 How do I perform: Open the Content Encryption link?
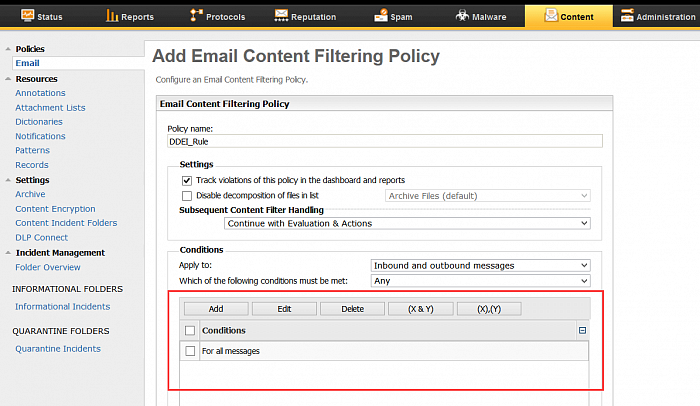pyautogui.click(x=55, y=209)
